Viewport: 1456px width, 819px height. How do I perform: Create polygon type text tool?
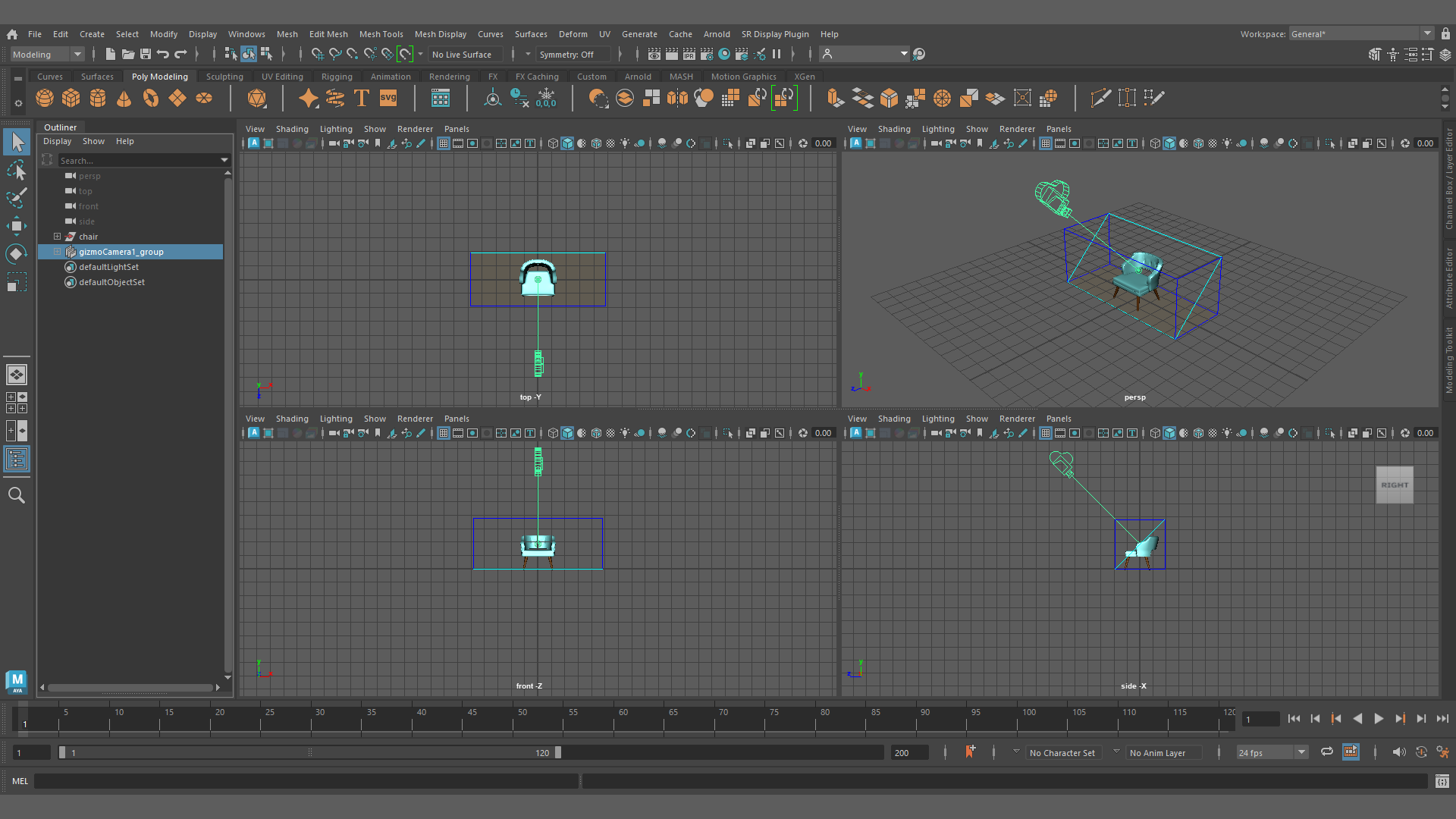[x=362, y=98]
